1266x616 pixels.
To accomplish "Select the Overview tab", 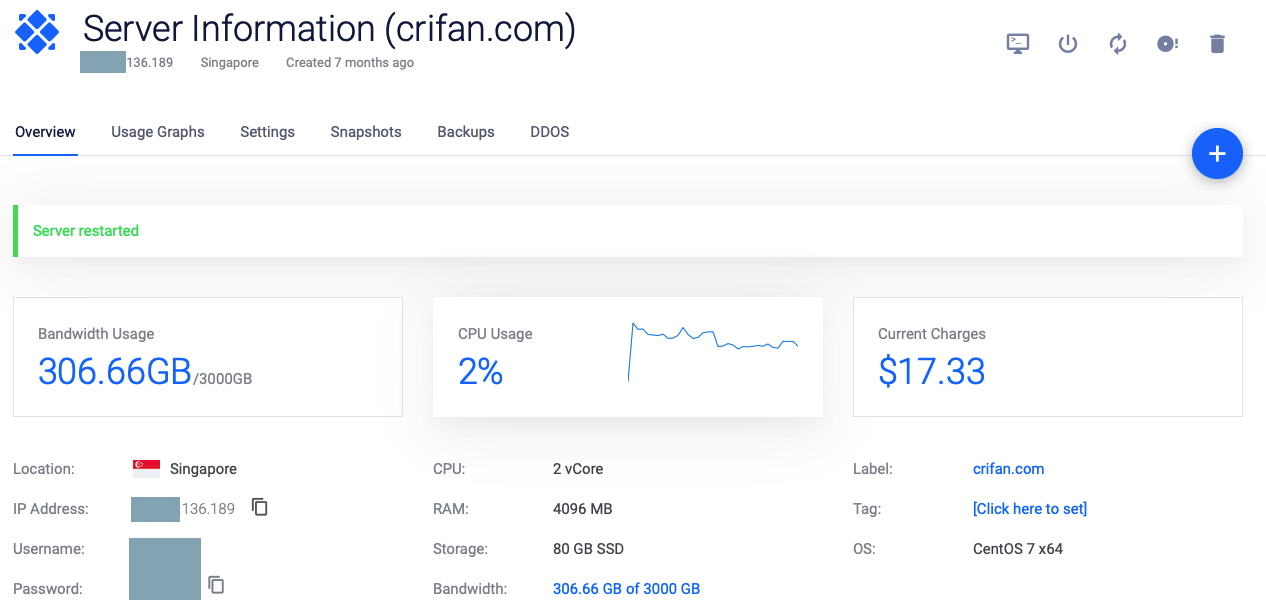I will pos(45,132).
